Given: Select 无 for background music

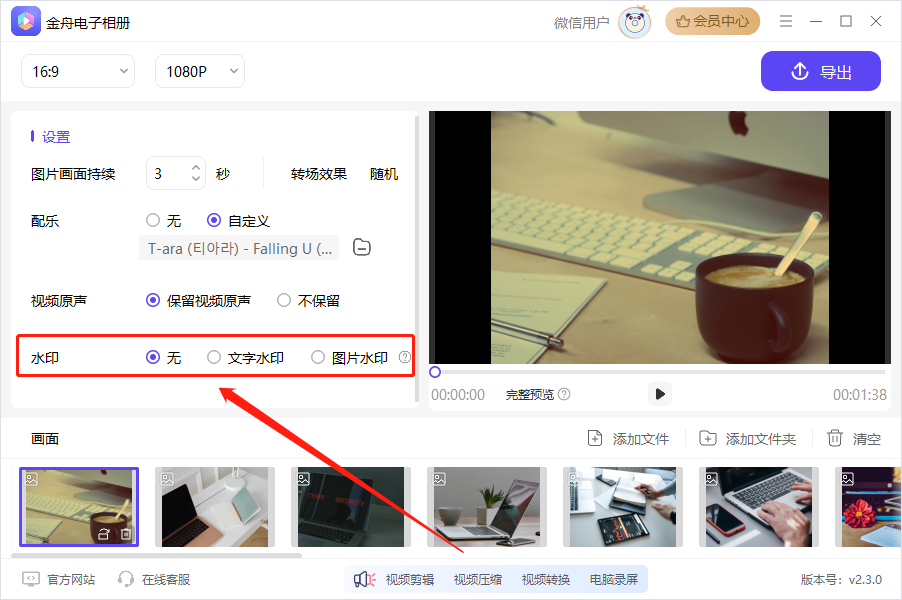Looking at the screenshot, I should point(152,220).
